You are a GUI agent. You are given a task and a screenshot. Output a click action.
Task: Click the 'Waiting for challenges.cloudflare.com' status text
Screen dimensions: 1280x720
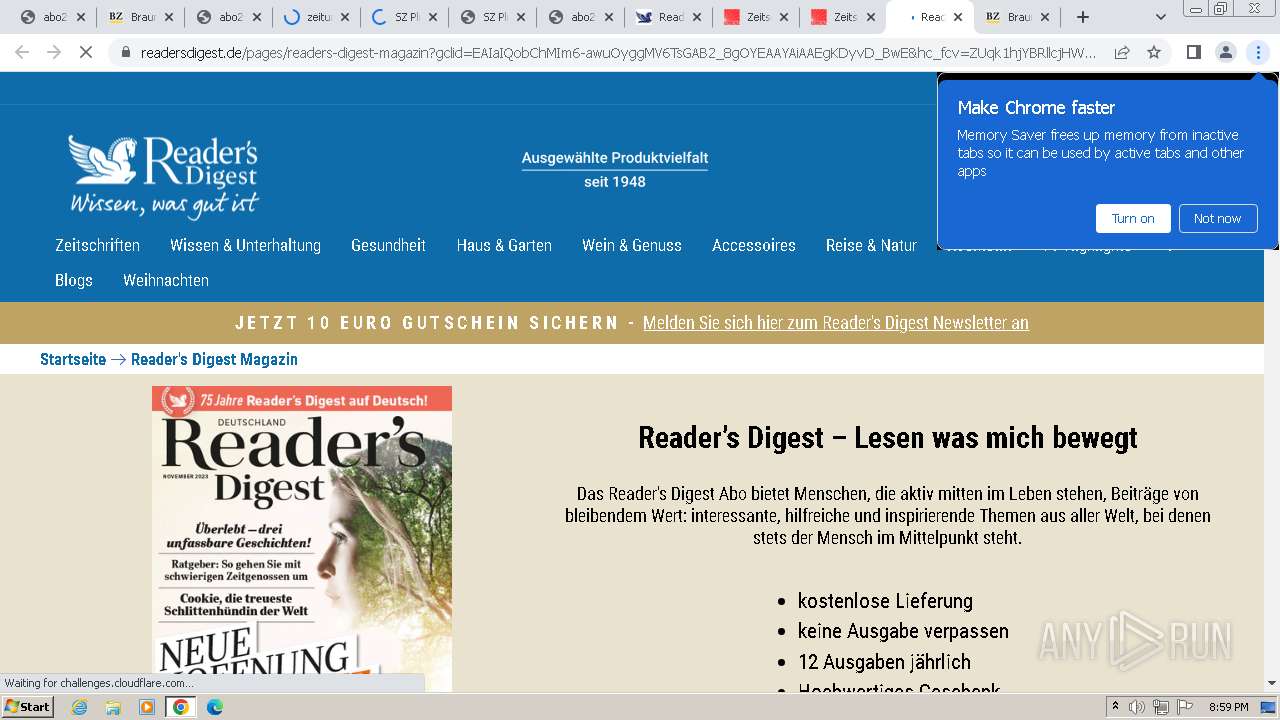[99, 683]
